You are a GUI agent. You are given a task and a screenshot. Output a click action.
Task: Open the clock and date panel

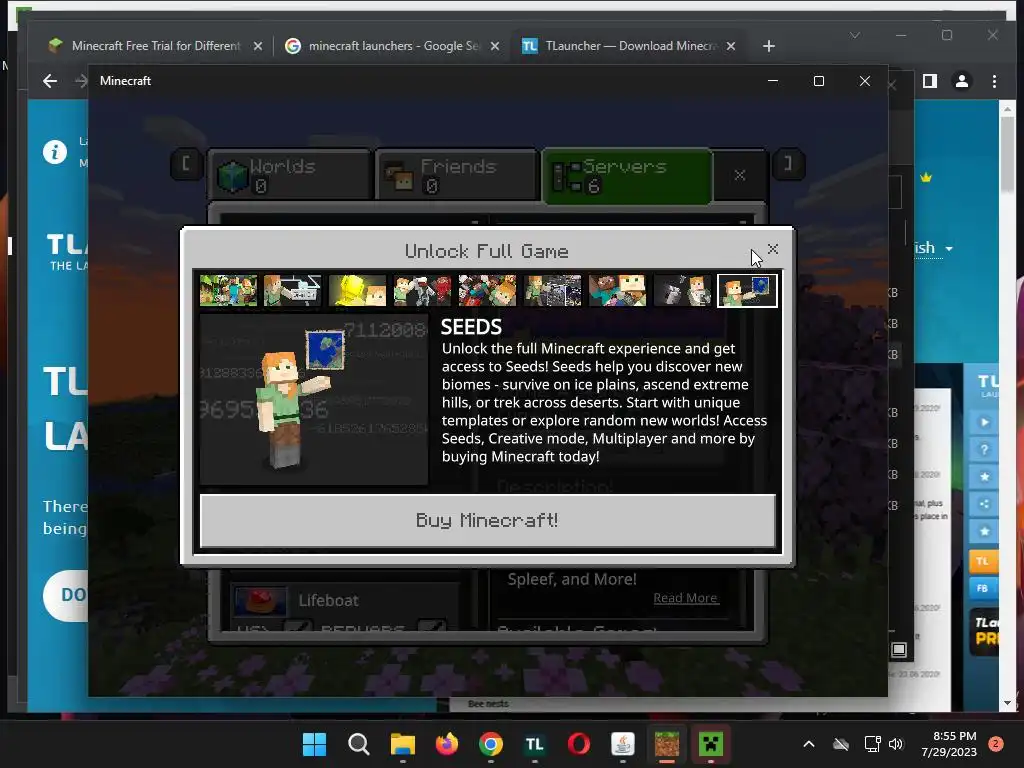point(949,744)
